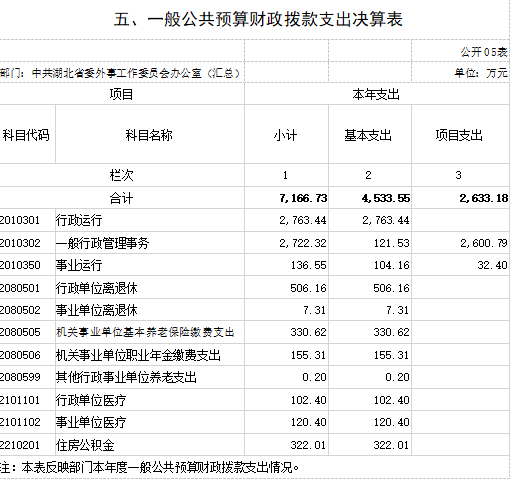Click the 项目支出 column header
The width and height of the screenshot is (510, 480).
click(x=461, y=135)
